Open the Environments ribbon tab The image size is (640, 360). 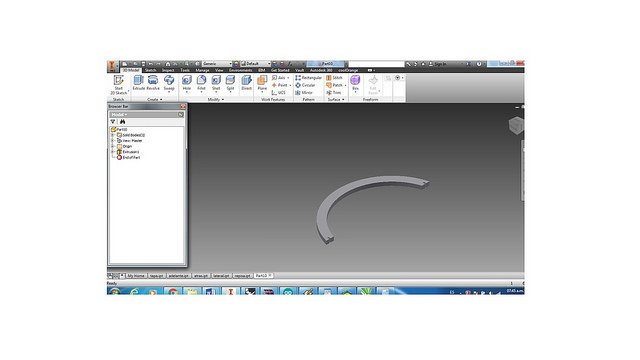[x=240, y=70]
